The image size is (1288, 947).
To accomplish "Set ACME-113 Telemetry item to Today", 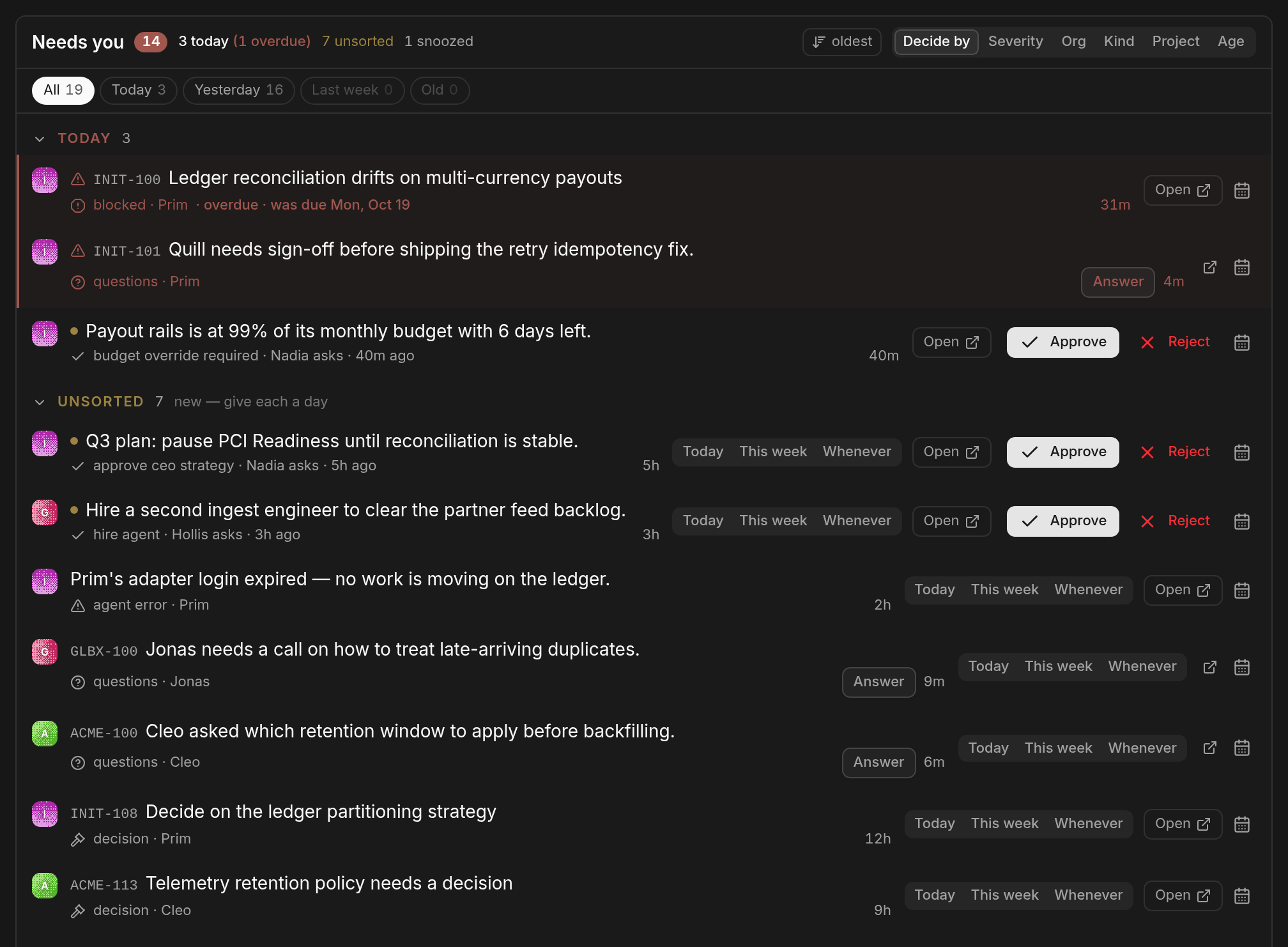I will click(935, 895).
